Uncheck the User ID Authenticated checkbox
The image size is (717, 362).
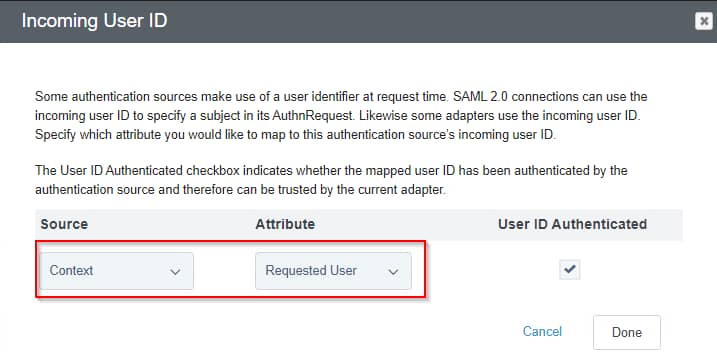coord(569,269)
